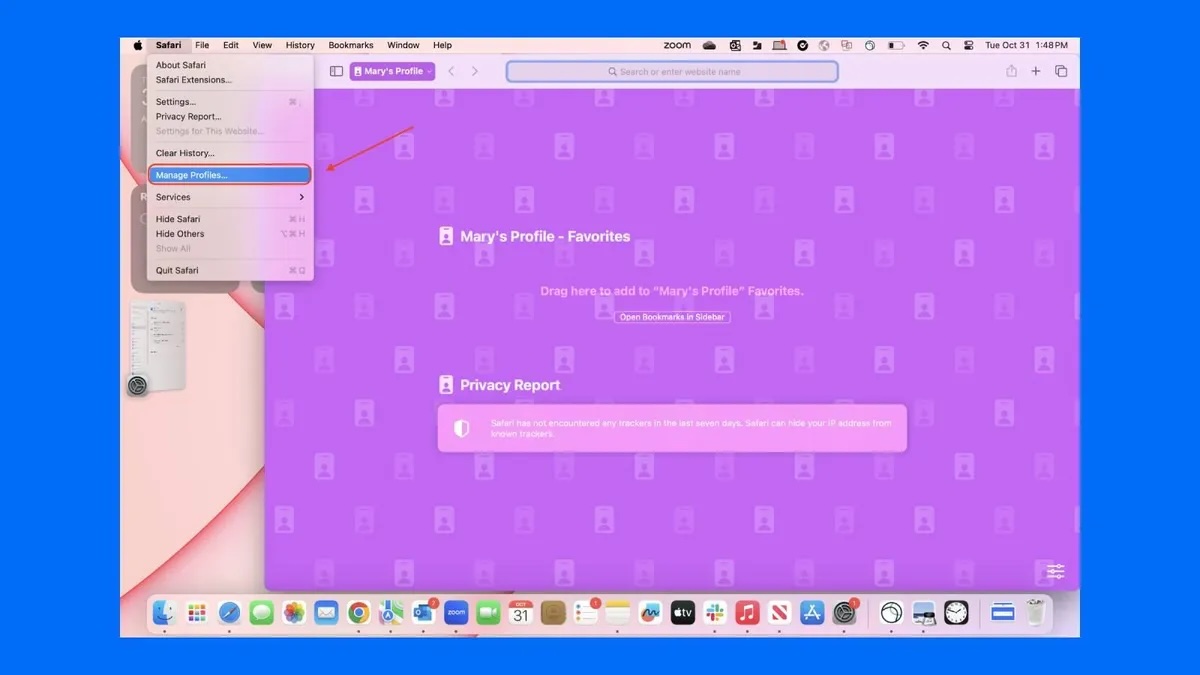1200x675 pixels.
Task: Select About Safari
Action: (230, 65)
